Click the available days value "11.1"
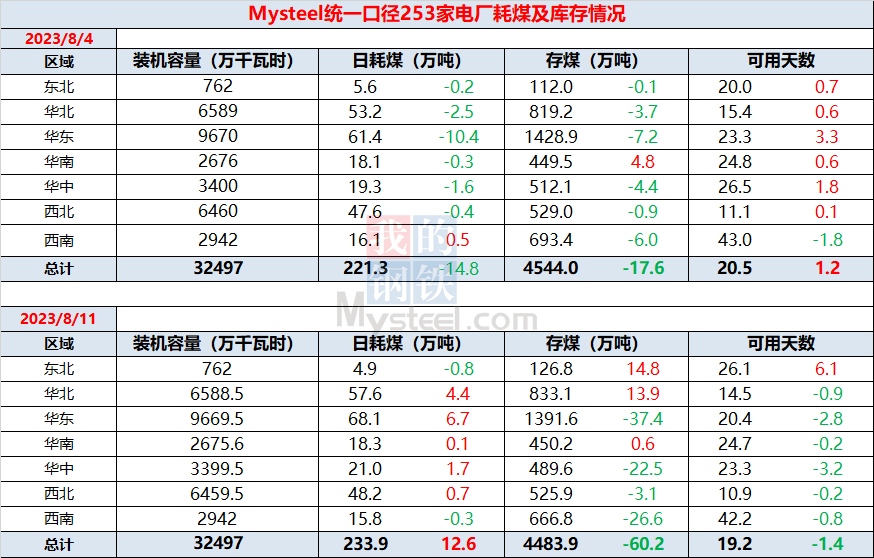The image size is (874, 558). [x=735, y=212]
